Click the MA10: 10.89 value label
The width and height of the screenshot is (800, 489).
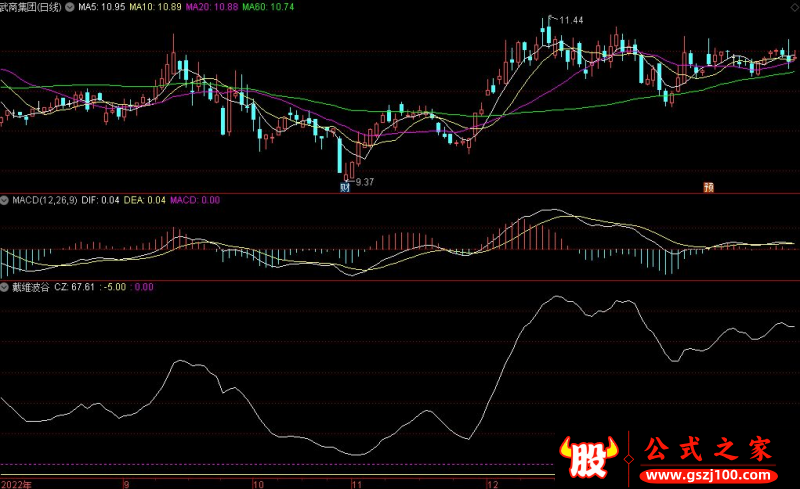click(x=155, y=7)
